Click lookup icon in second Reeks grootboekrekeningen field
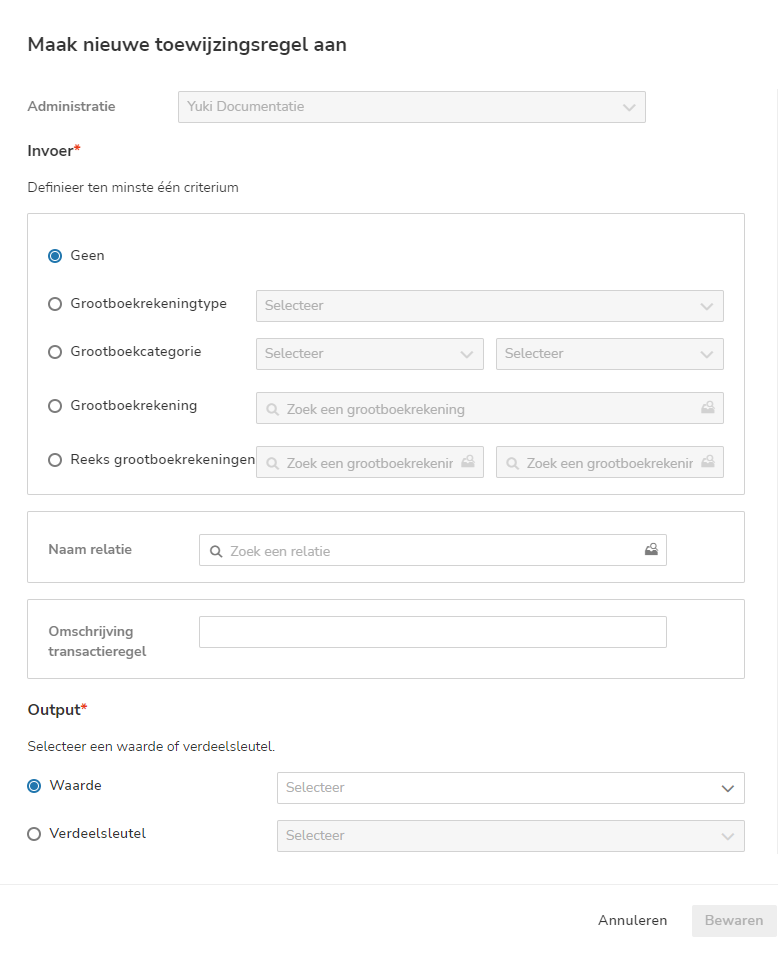 coord(707,462)
